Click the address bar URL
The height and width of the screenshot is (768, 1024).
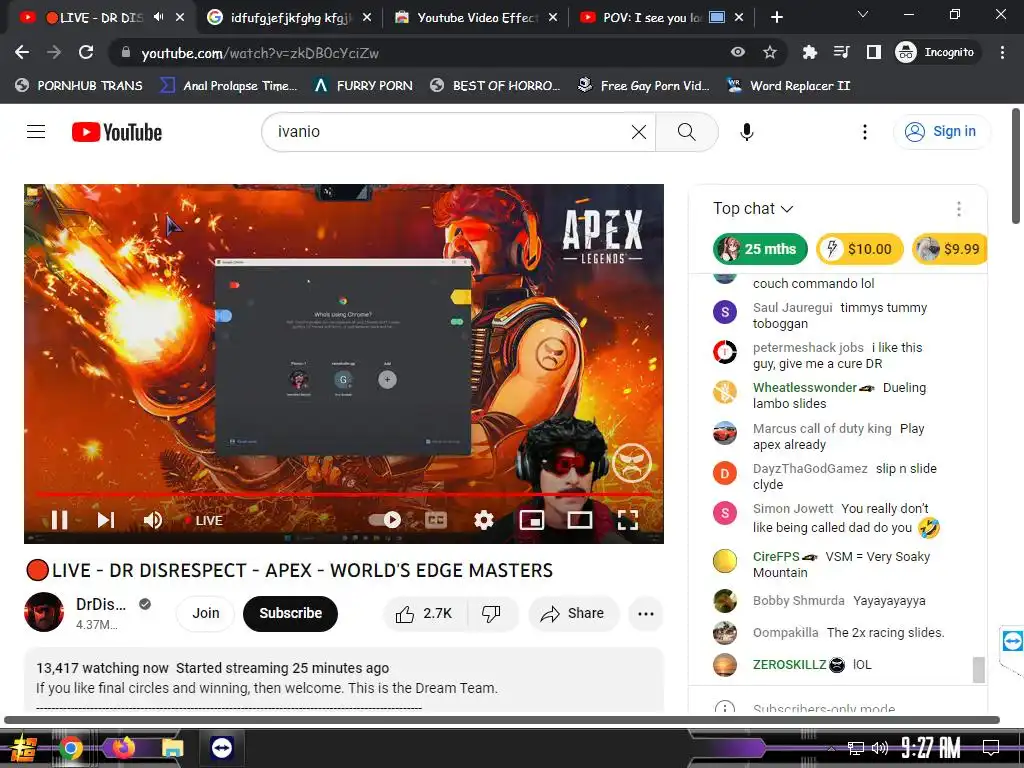[x=260, y=53]
